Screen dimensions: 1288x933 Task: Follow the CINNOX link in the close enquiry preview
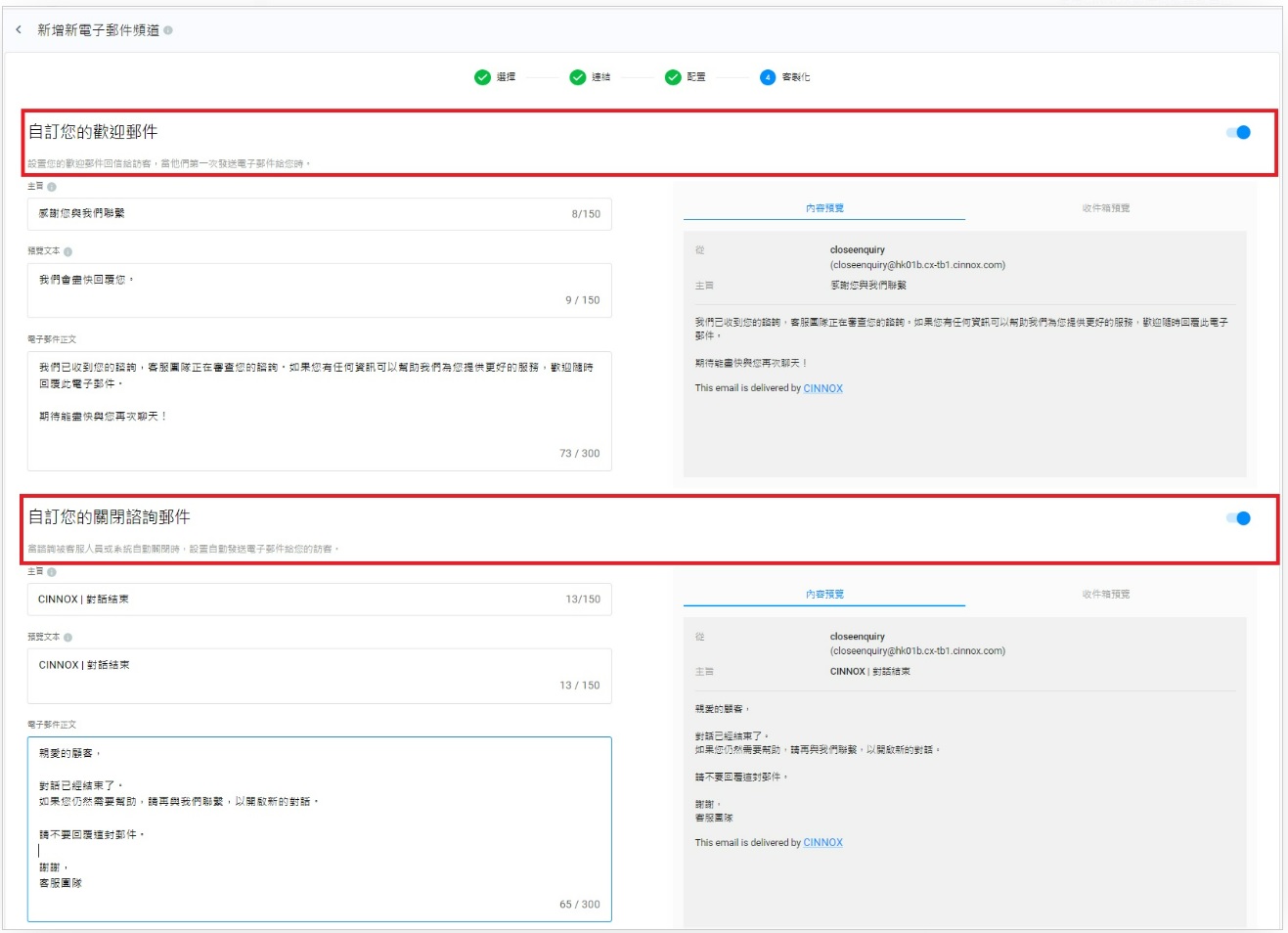(823, 842)
